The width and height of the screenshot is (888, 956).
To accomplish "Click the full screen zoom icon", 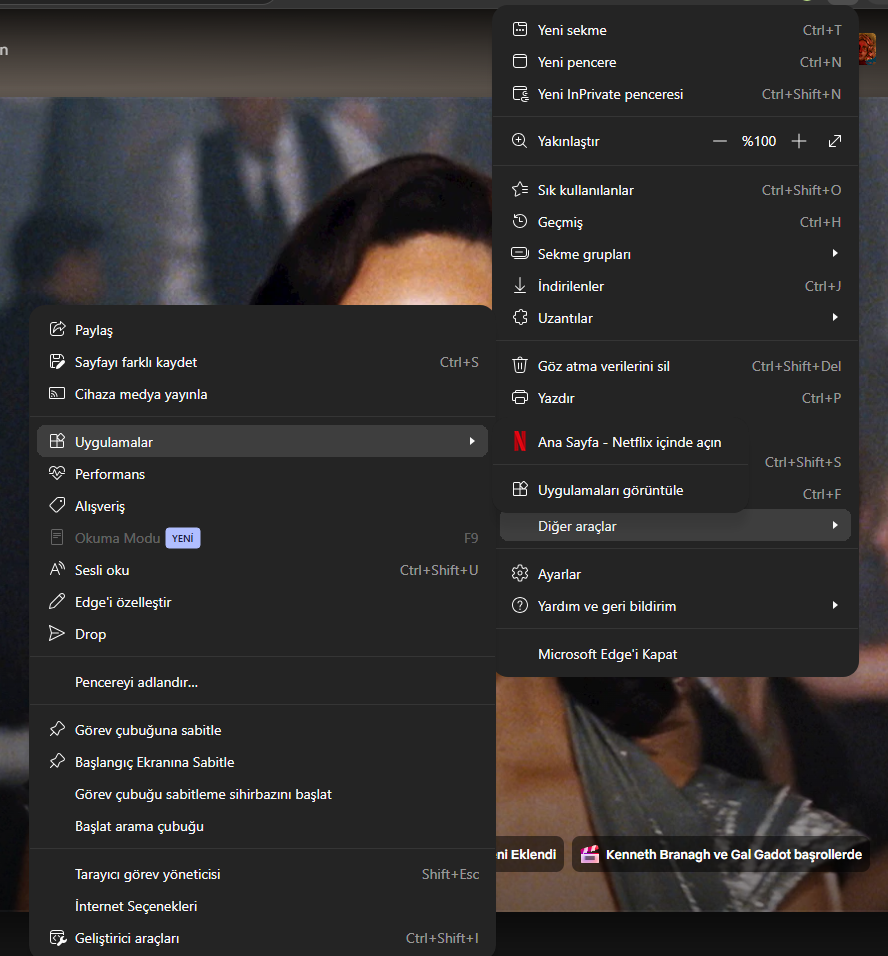I will click(835, 141).
